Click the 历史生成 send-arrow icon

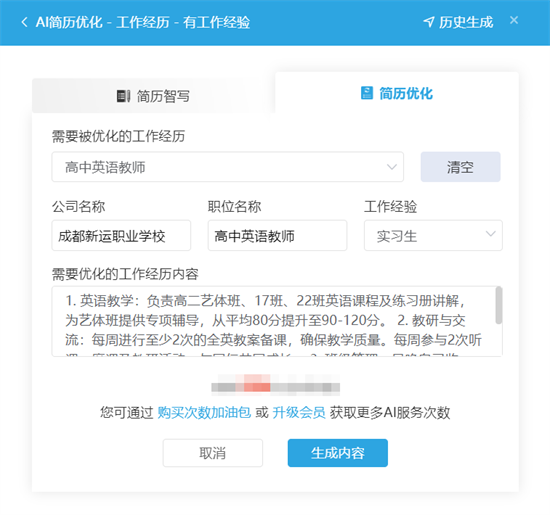[x=429, y=22]
